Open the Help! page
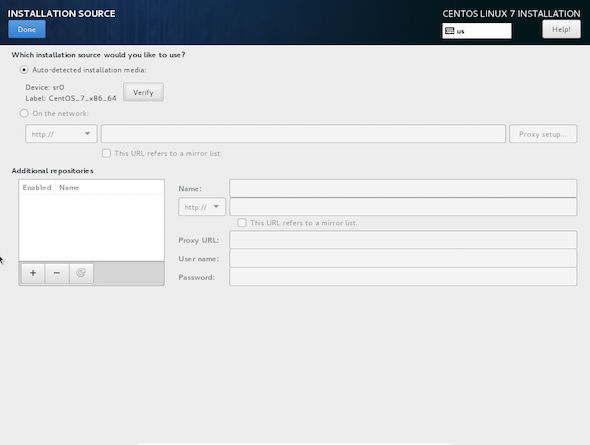 point(561,29)
